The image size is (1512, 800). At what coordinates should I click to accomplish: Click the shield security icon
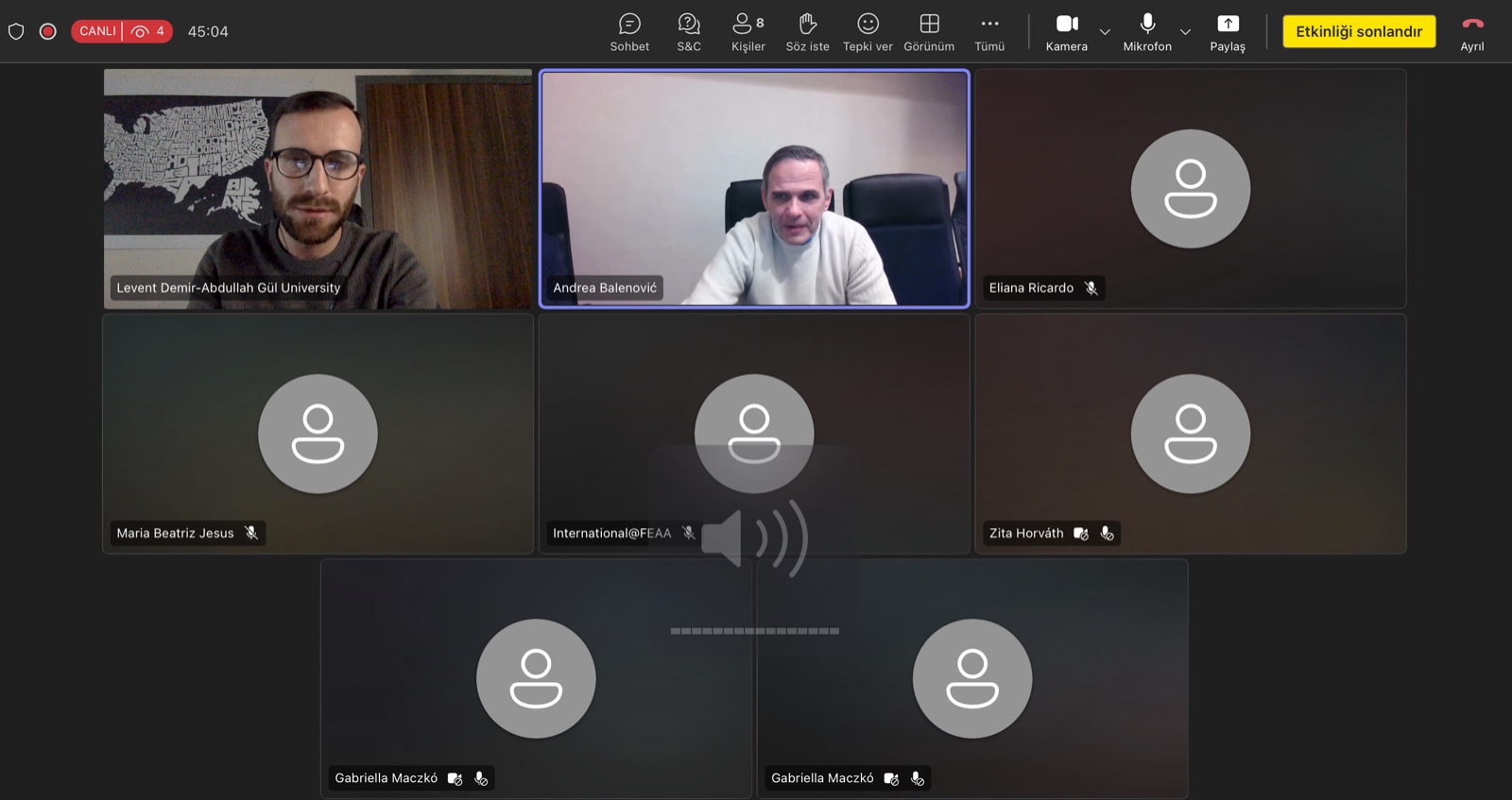[x=16, y=31]
